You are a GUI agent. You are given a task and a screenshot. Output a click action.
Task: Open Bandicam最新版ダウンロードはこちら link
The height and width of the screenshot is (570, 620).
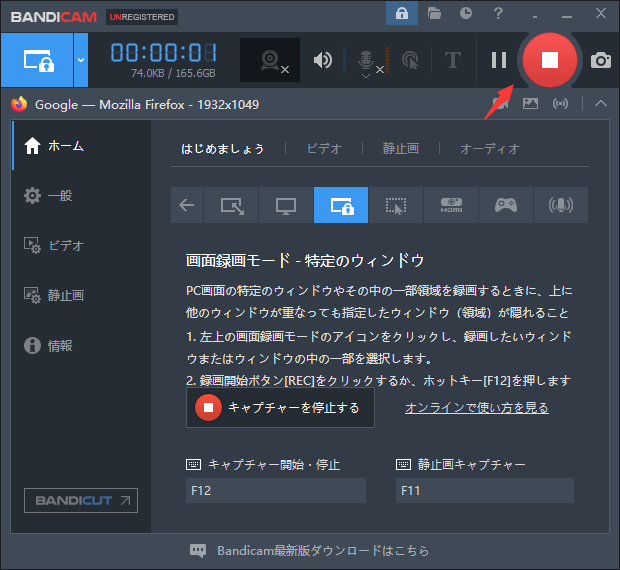pos(323,551)
